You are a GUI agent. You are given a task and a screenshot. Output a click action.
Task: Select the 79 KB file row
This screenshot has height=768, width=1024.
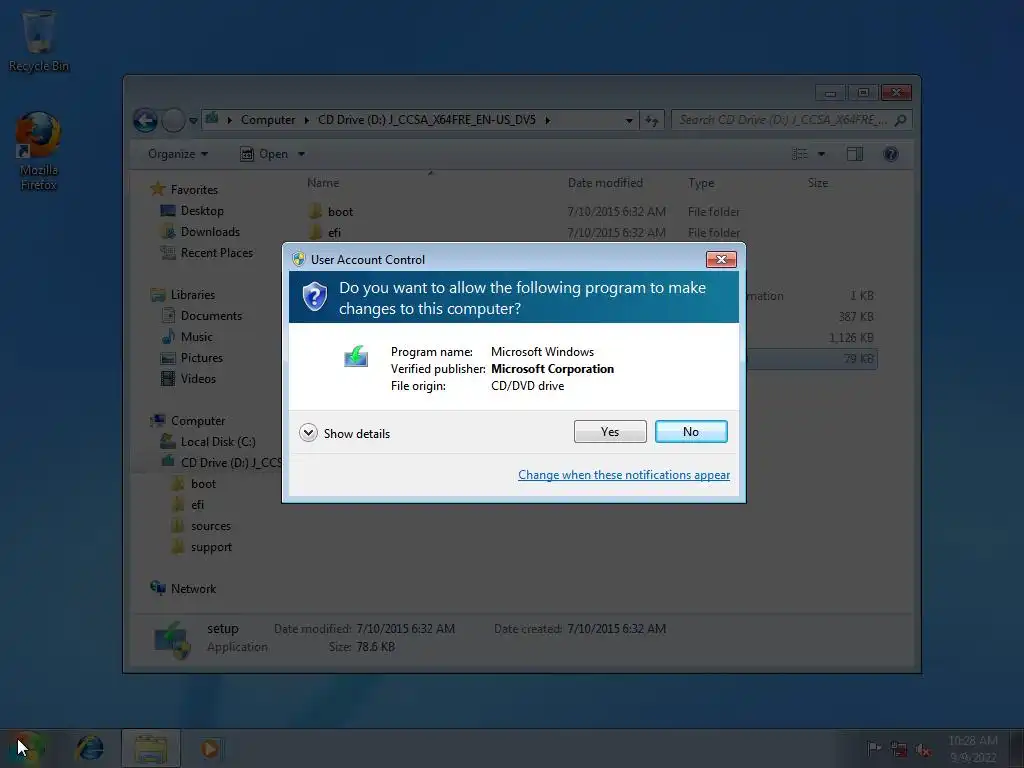click(x=812, y=359)
